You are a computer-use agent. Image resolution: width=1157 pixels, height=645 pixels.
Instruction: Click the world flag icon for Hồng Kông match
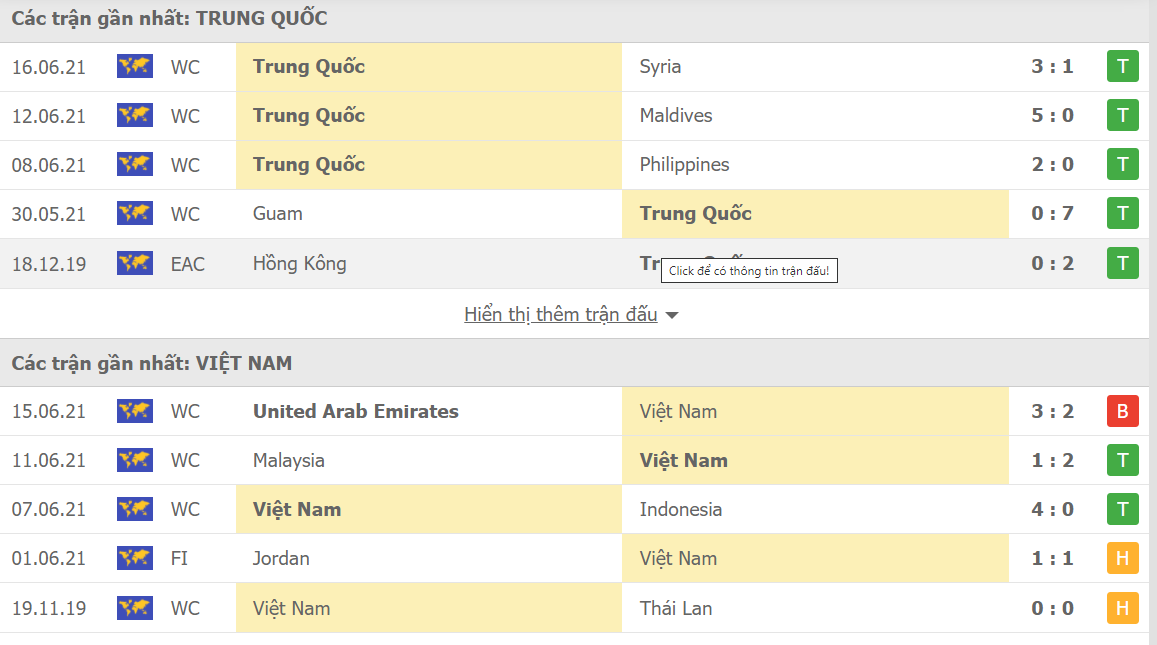click(135, 264)
